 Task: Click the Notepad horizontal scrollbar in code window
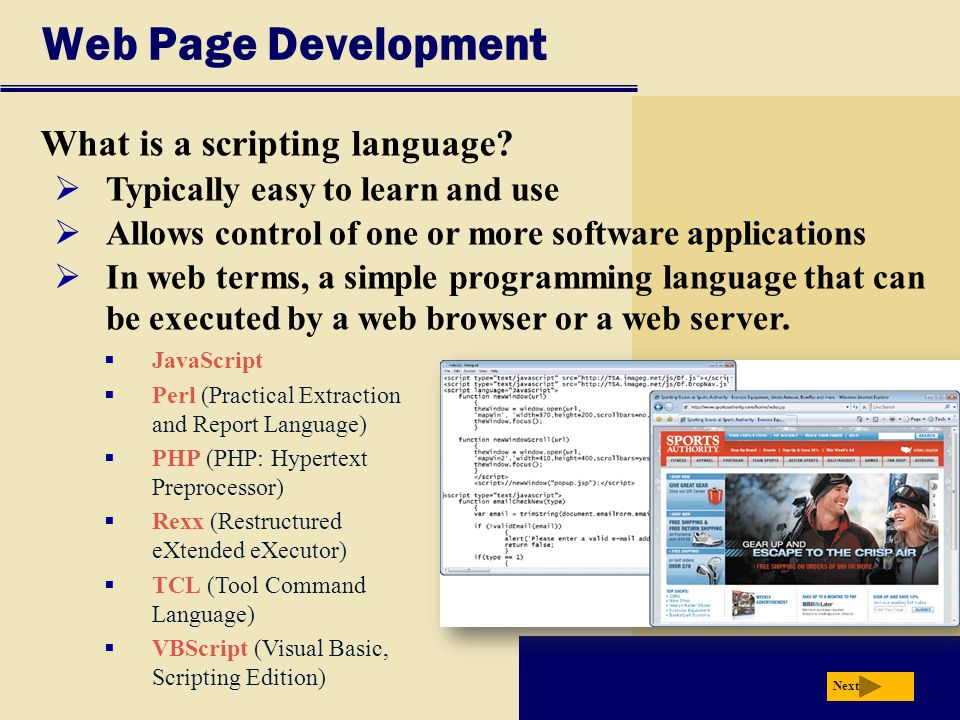pyautogui.click(x=545, y=570)
